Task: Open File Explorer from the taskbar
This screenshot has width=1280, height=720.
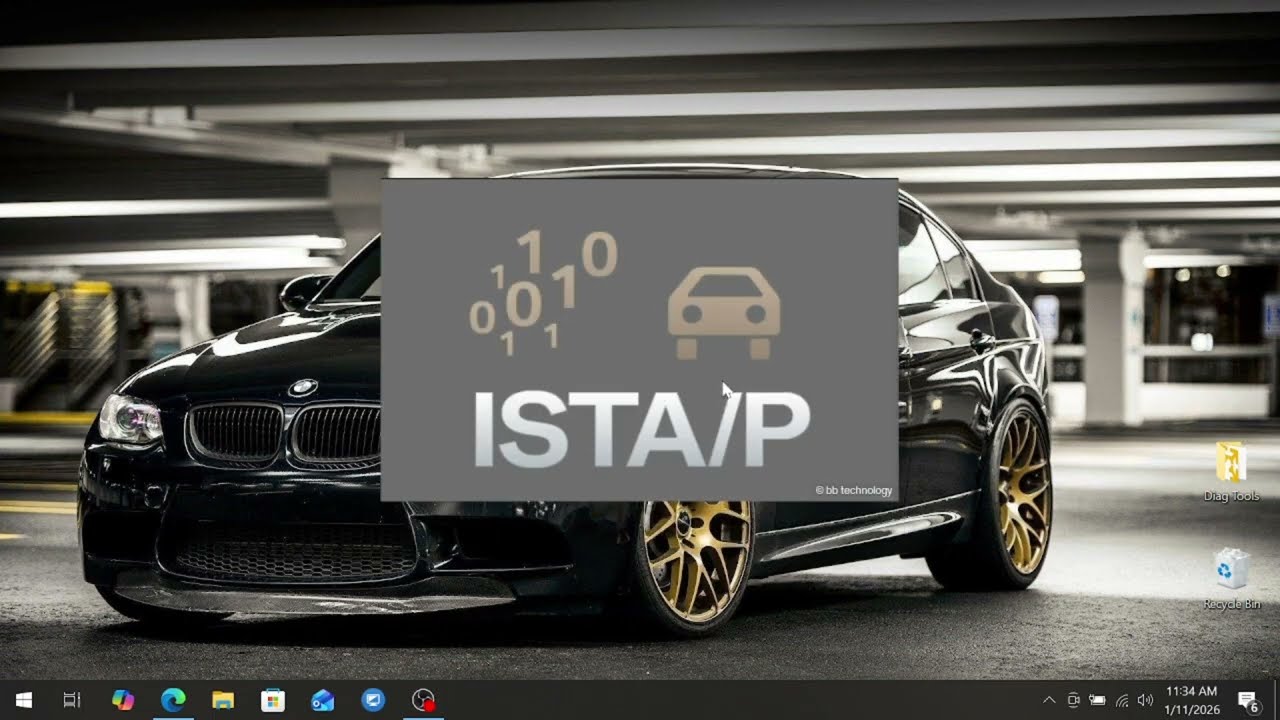Action: (x=223, y=700)
